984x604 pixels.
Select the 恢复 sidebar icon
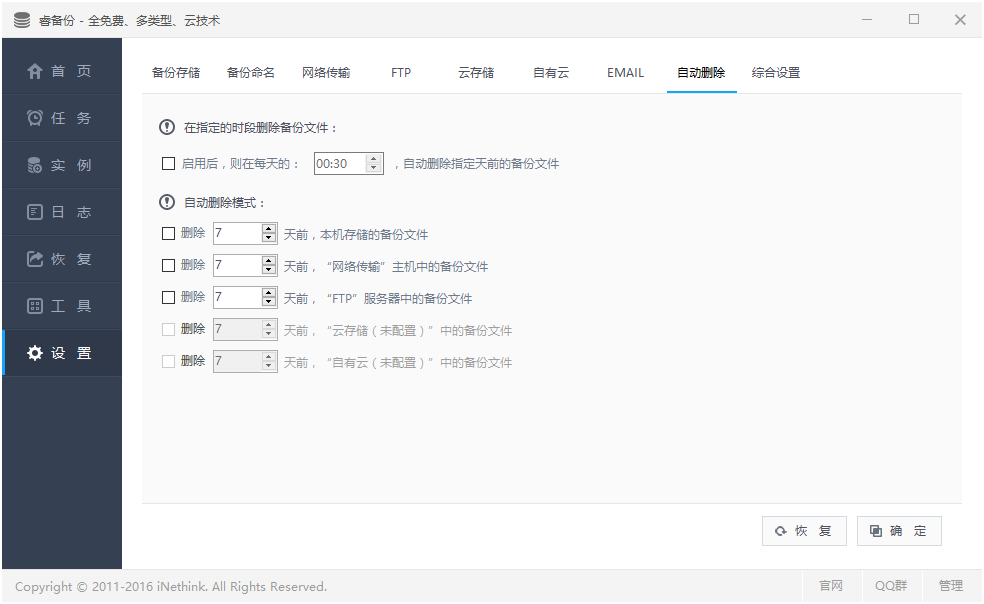(62, 258)
